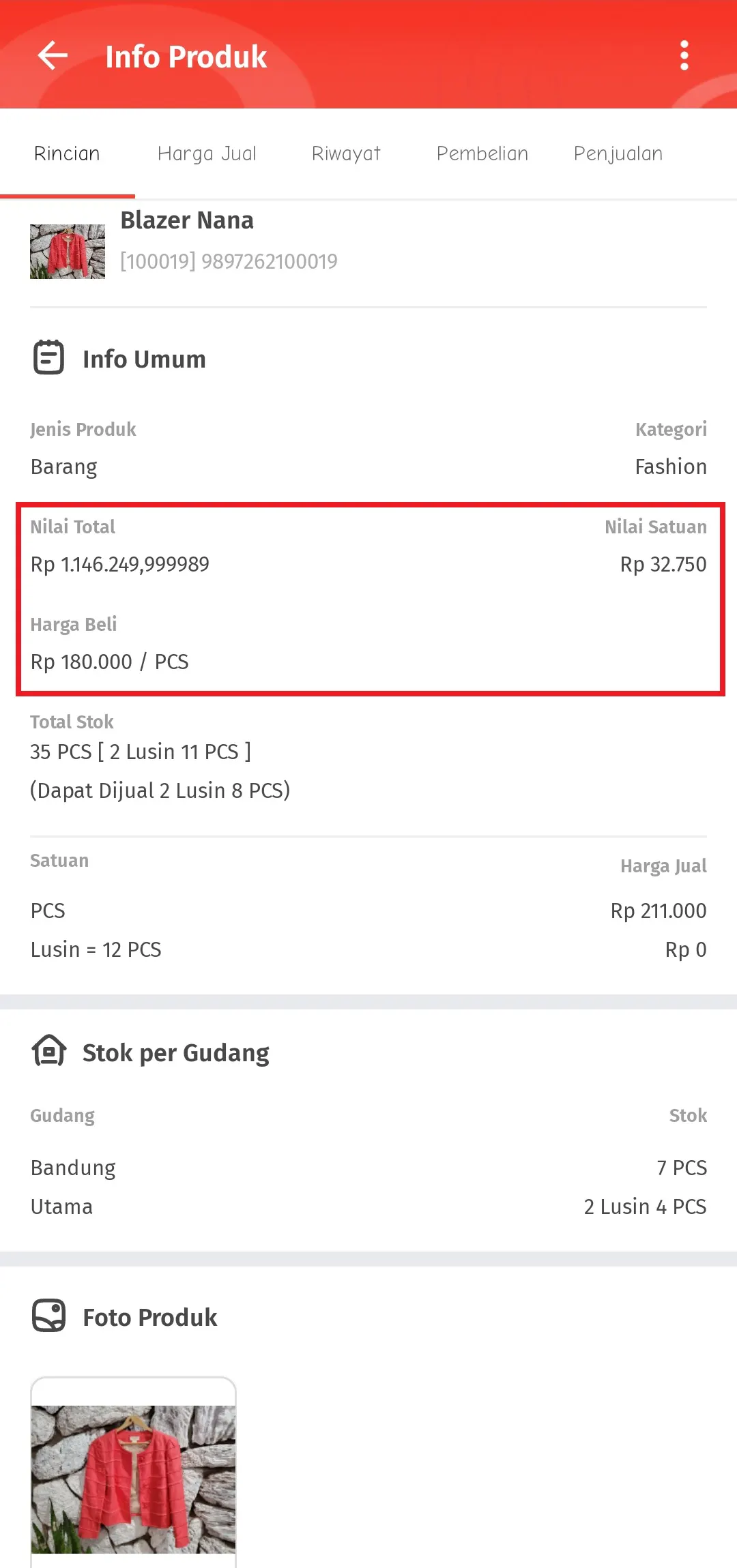737x1568 pixels.
Task: Open the Riwayat tab
Action: pos(346,153)
